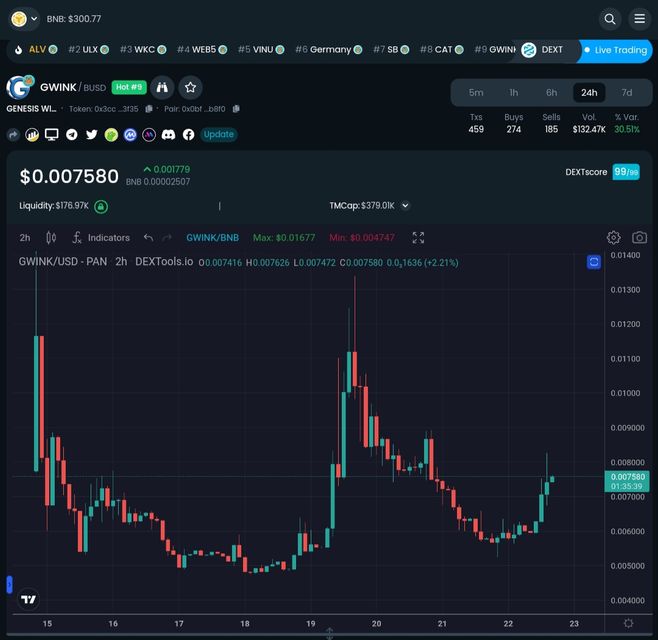The image size is (658, 640).
Task: Select the 7d stats tab
Action: coord(627,93)
